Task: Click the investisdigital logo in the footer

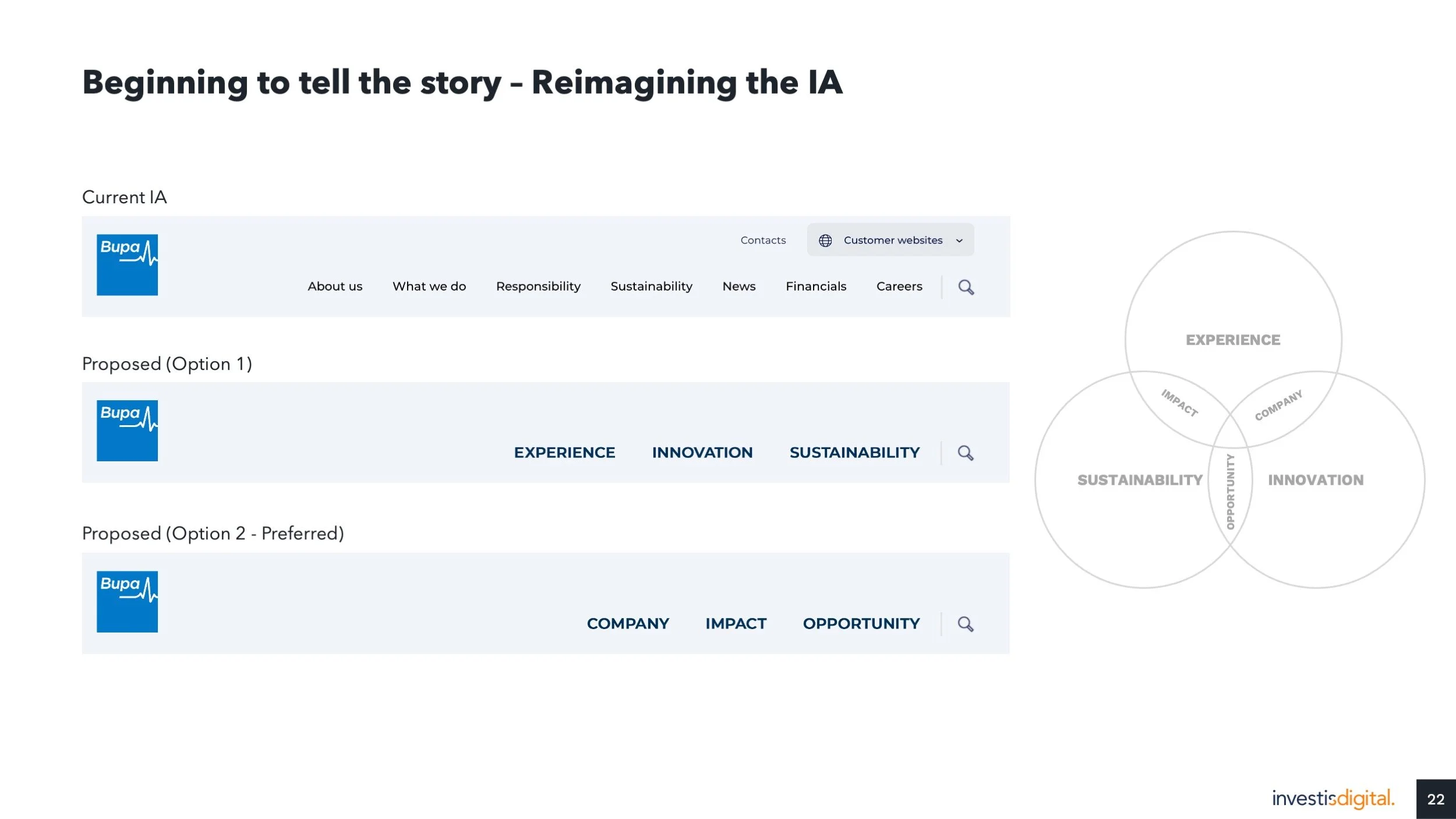Action: coord(1333,798)
